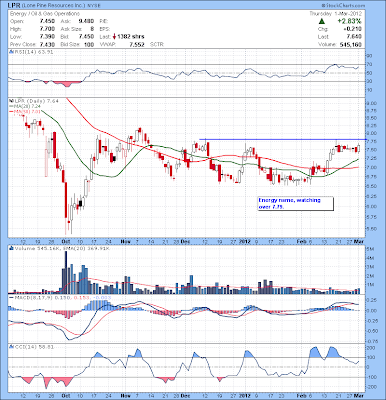Click the Open value 7.450

[x=47, y=21]
